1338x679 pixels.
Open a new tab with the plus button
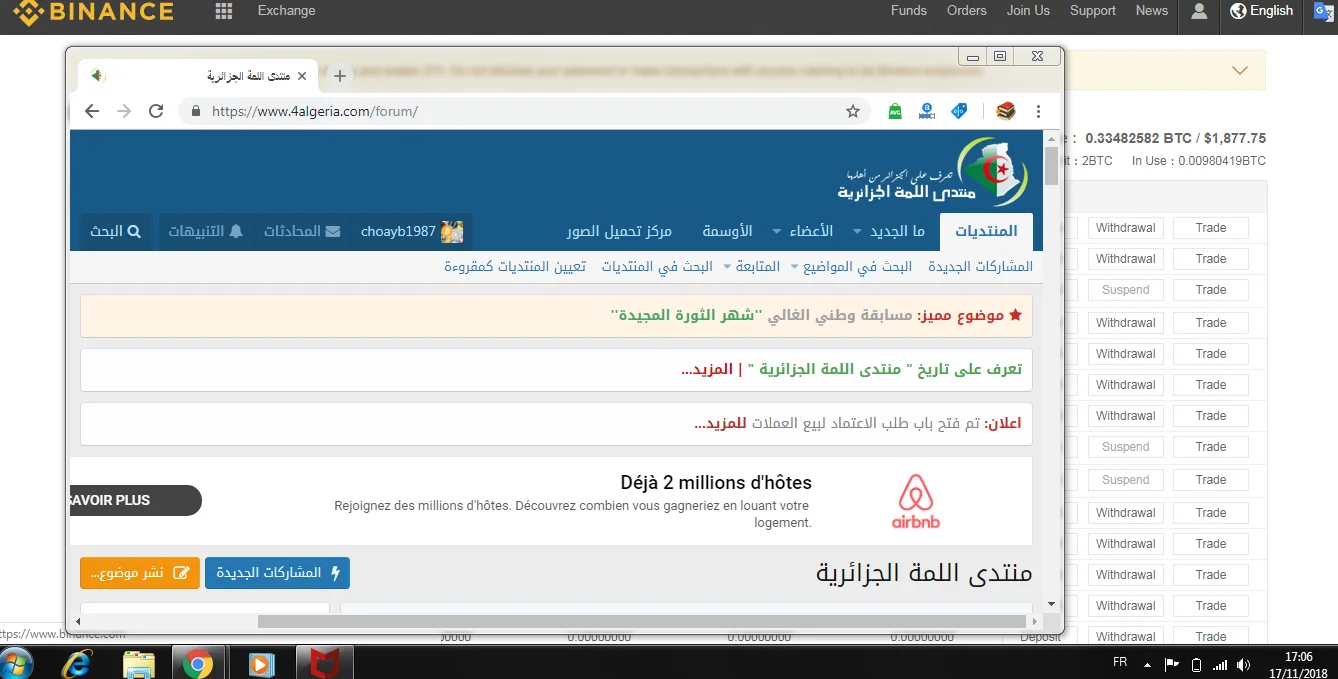pyautogui.click(x=340, y=76)
